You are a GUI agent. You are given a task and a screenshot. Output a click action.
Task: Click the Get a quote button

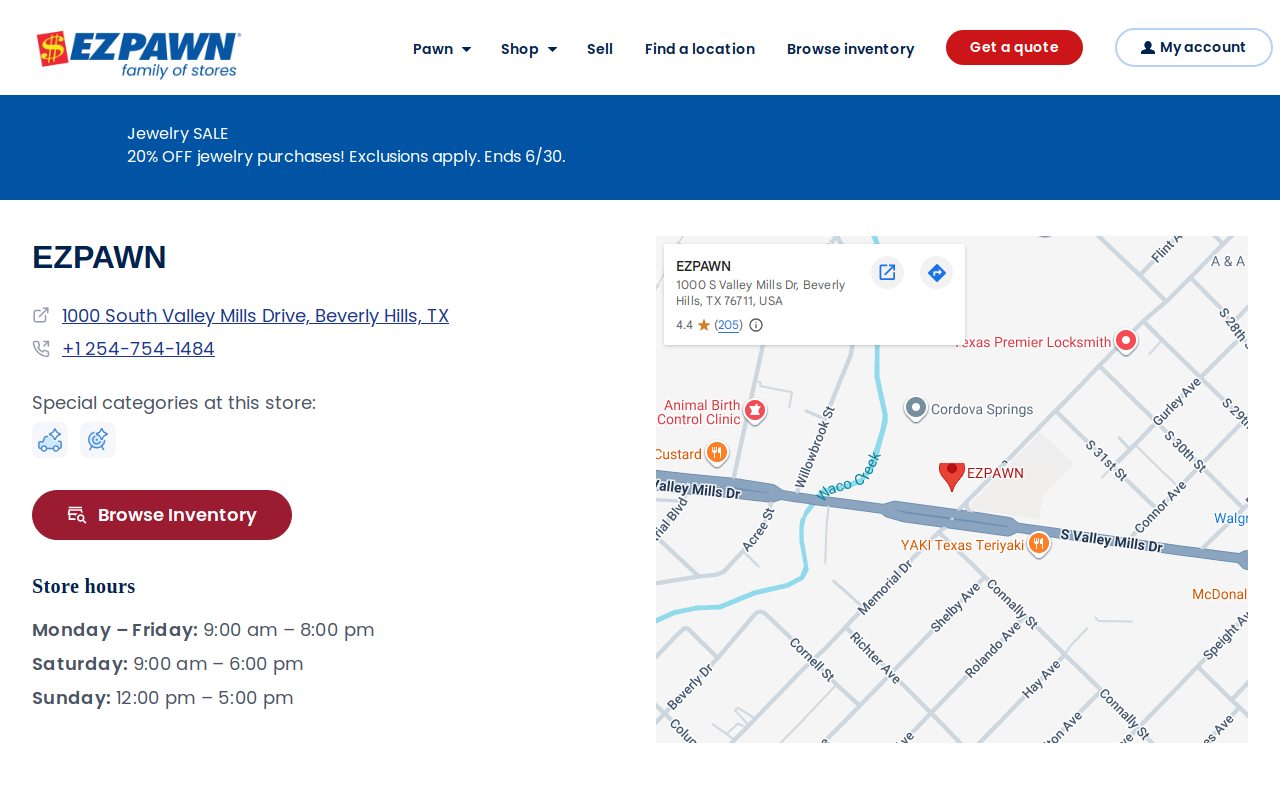point(1014,47)
